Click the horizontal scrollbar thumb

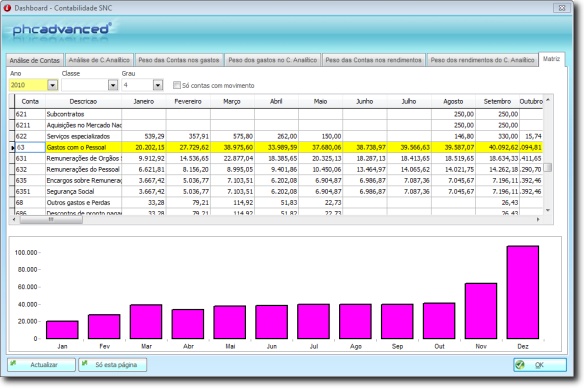tap(51, 219)
